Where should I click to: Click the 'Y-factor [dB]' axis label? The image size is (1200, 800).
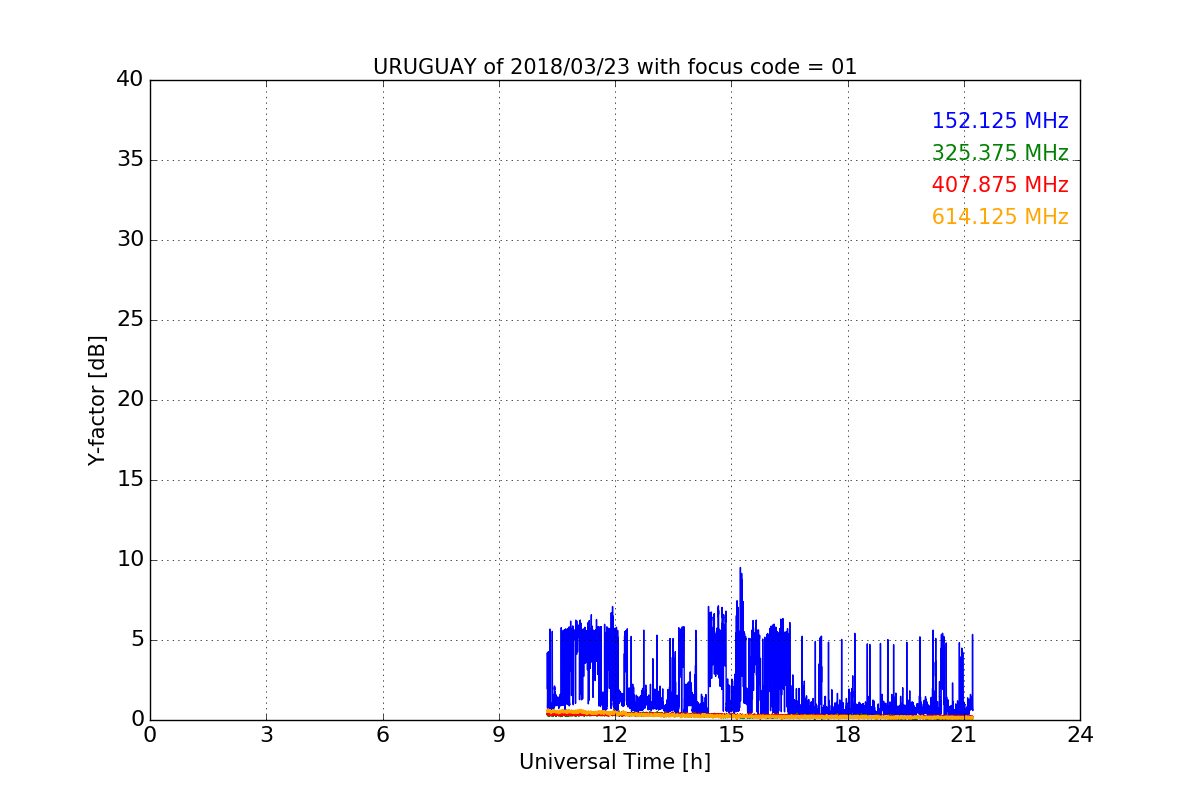[x=97, y=400]
